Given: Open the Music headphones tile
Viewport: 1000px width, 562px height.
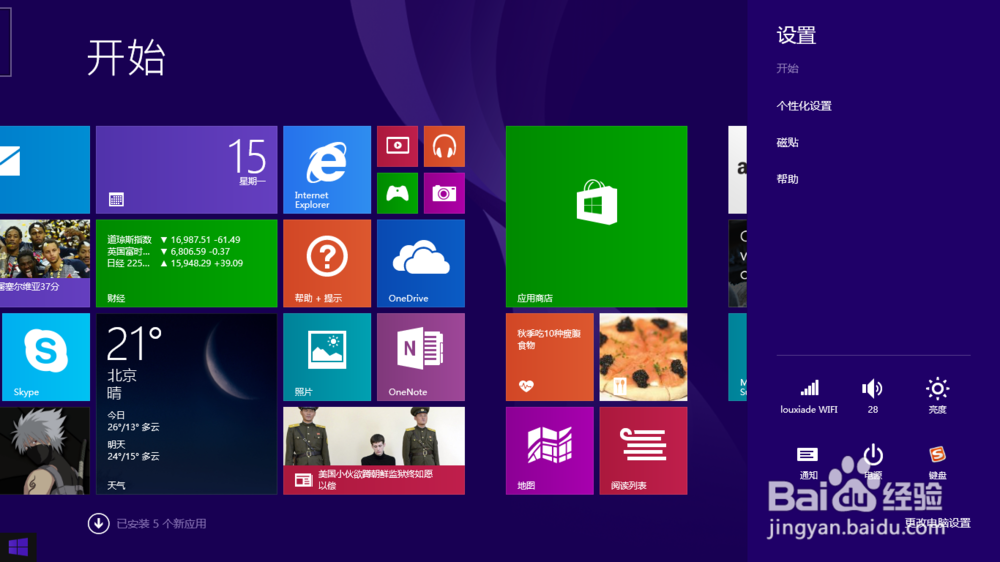Looking at the screenshot, I should click(x=444, y=146).
